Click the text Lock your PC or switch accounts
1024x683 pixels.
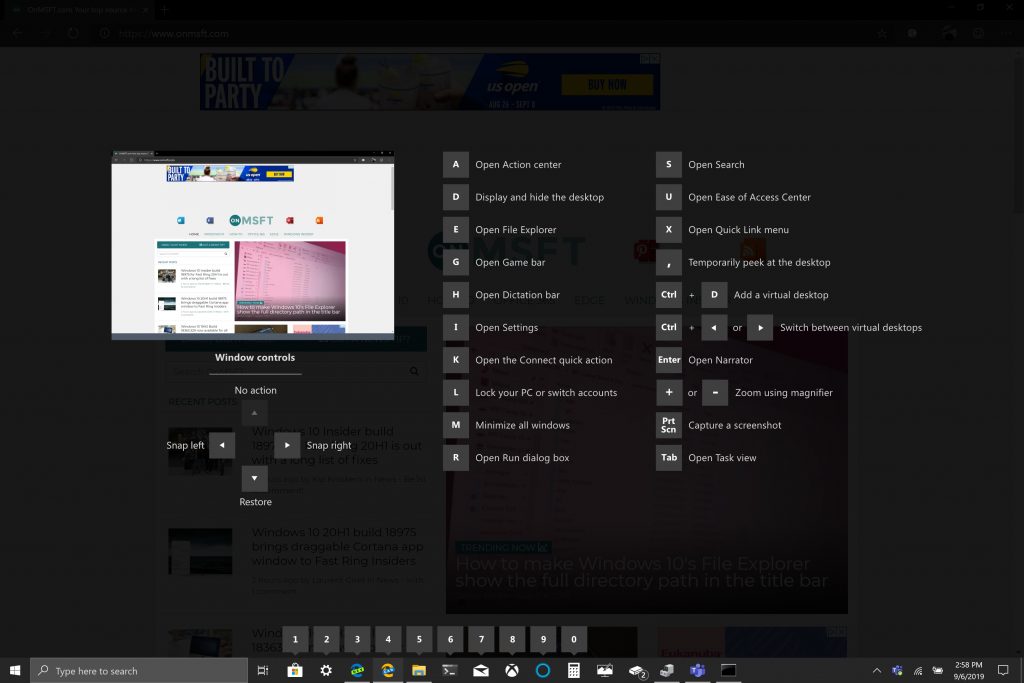click(546, 392)
